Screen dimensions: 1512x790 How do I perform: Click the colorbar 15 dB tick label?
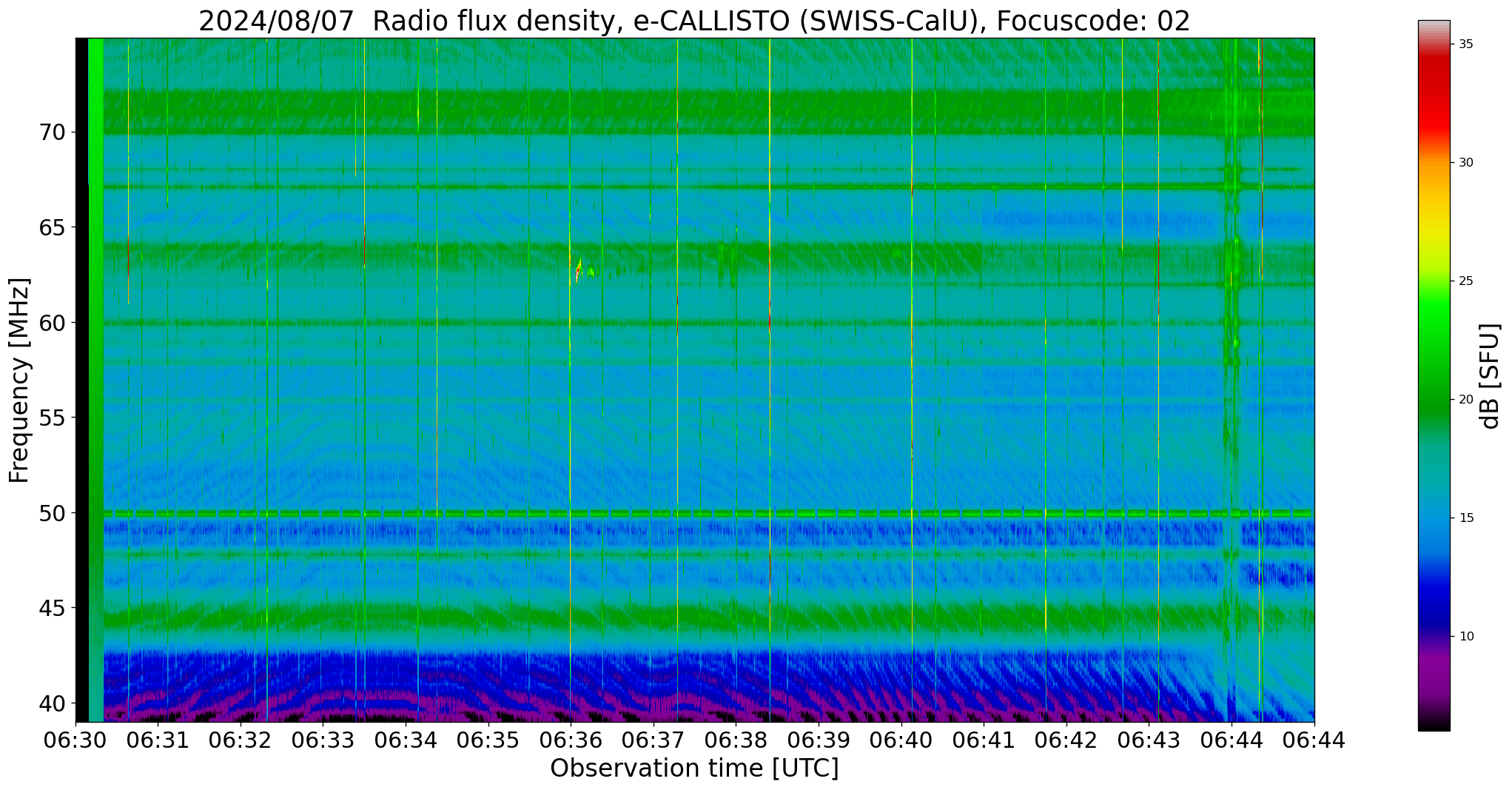pos(1465,518)
